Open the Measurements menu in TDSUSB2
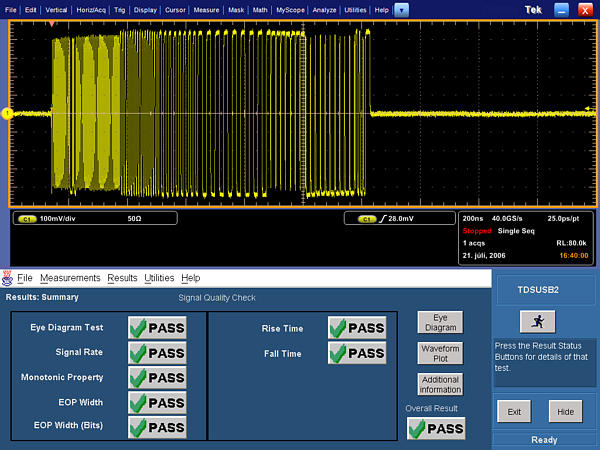The image size is (600, 450). (70, 277)
